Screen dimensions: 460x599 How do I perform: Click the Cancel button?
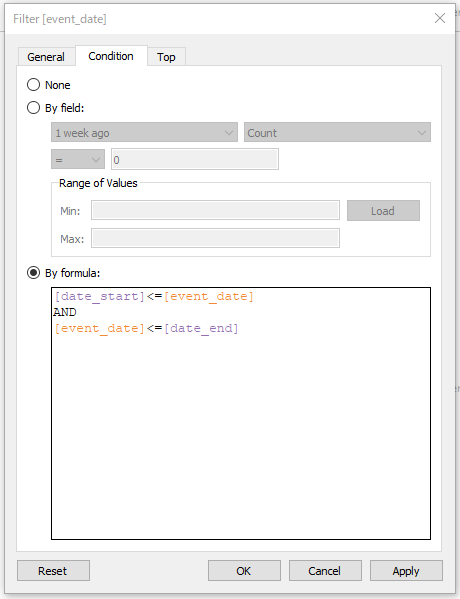(x=325, y=571)
